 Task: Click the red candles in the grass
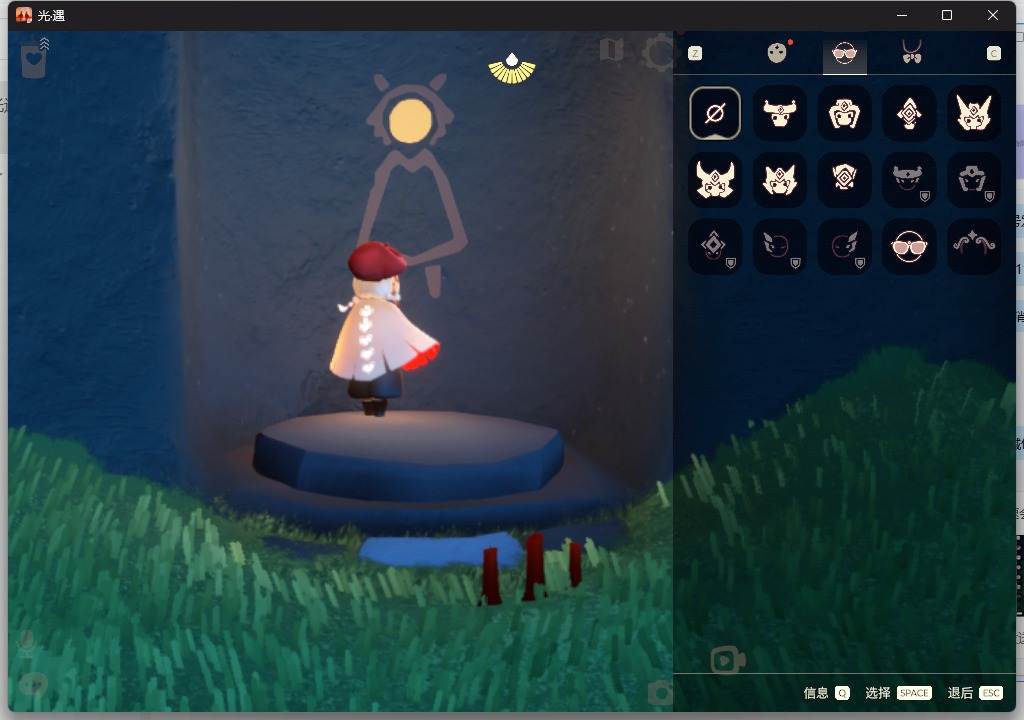(x=533, y=569)
